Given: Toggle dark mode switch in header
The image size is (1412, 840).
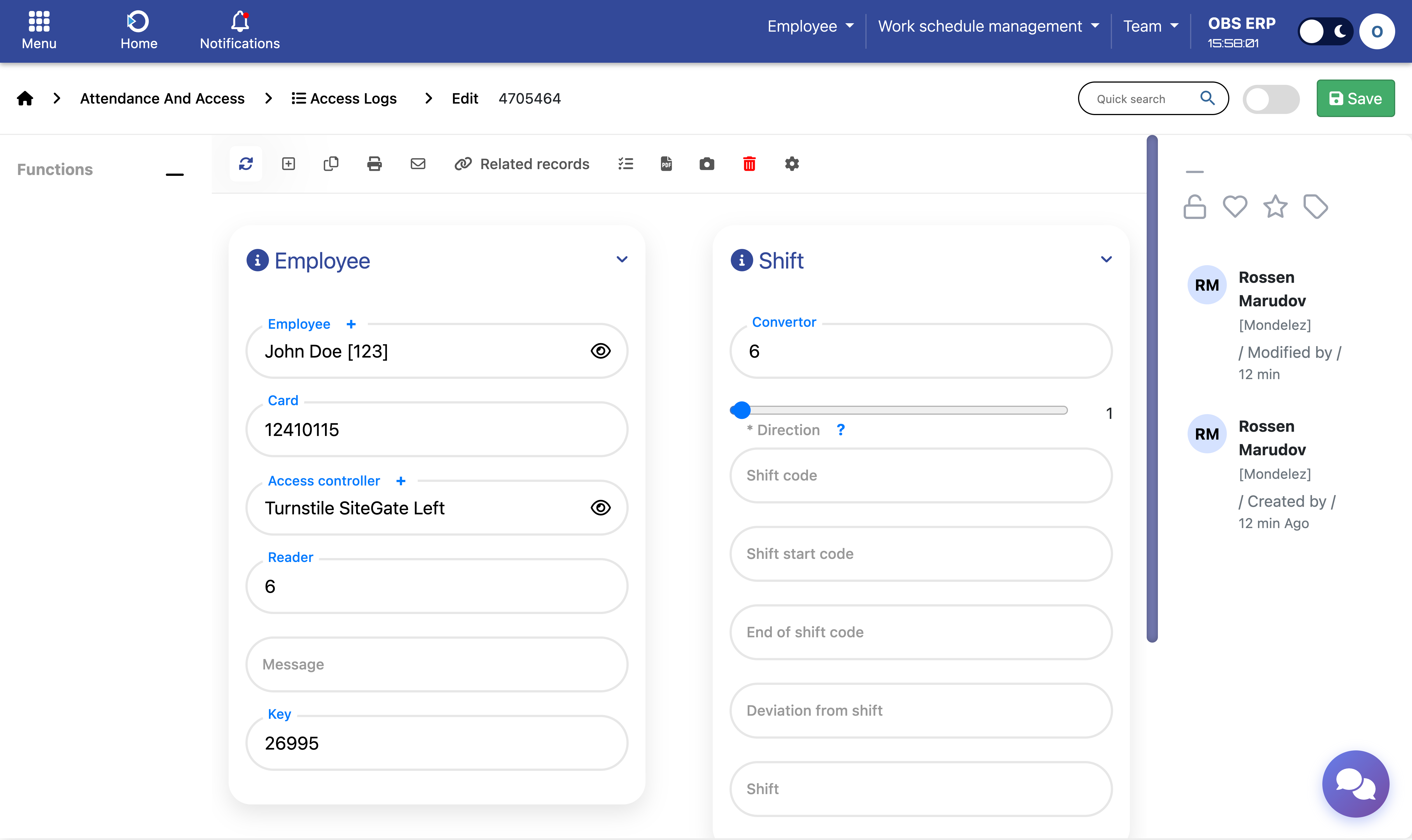Looking at the screenshot, I should coord(1325,31).
